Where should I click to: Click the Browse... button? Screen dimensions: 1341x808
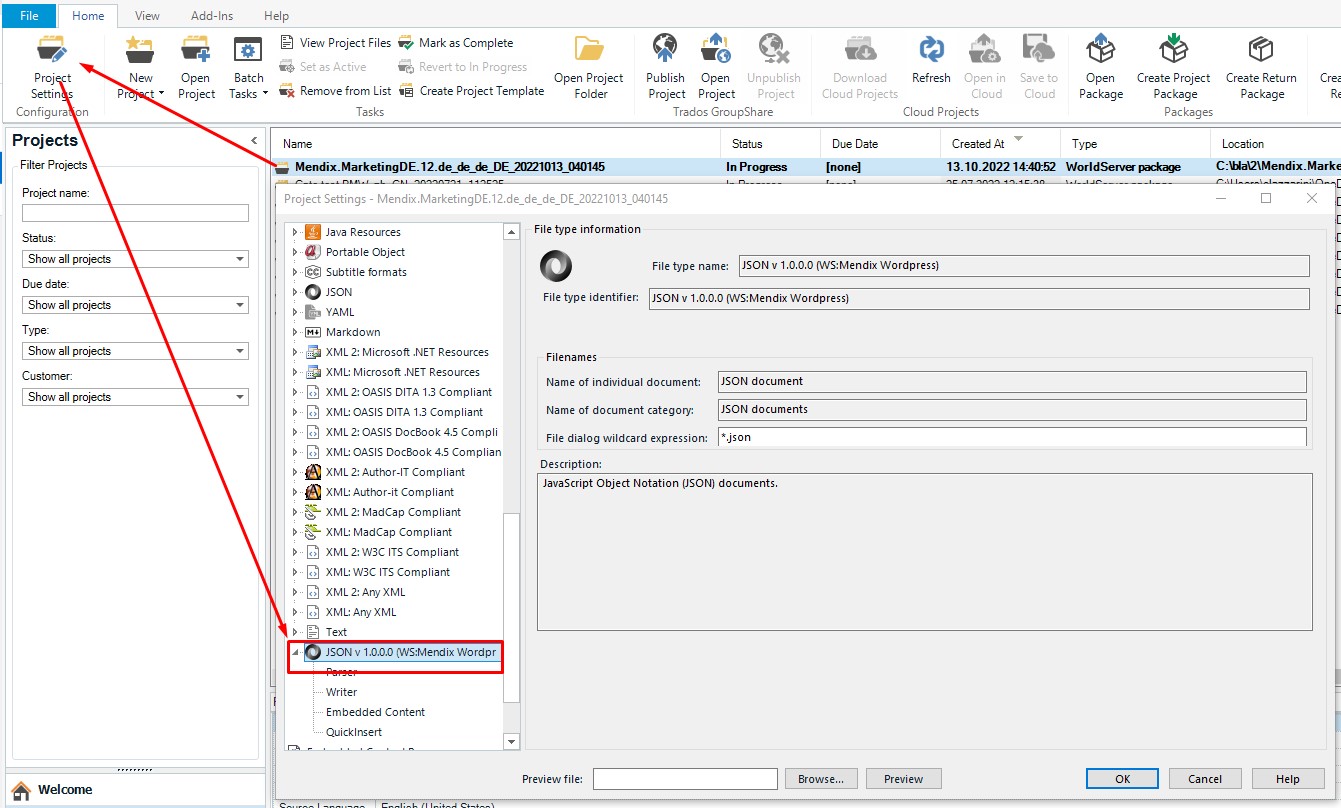(820, 779)
